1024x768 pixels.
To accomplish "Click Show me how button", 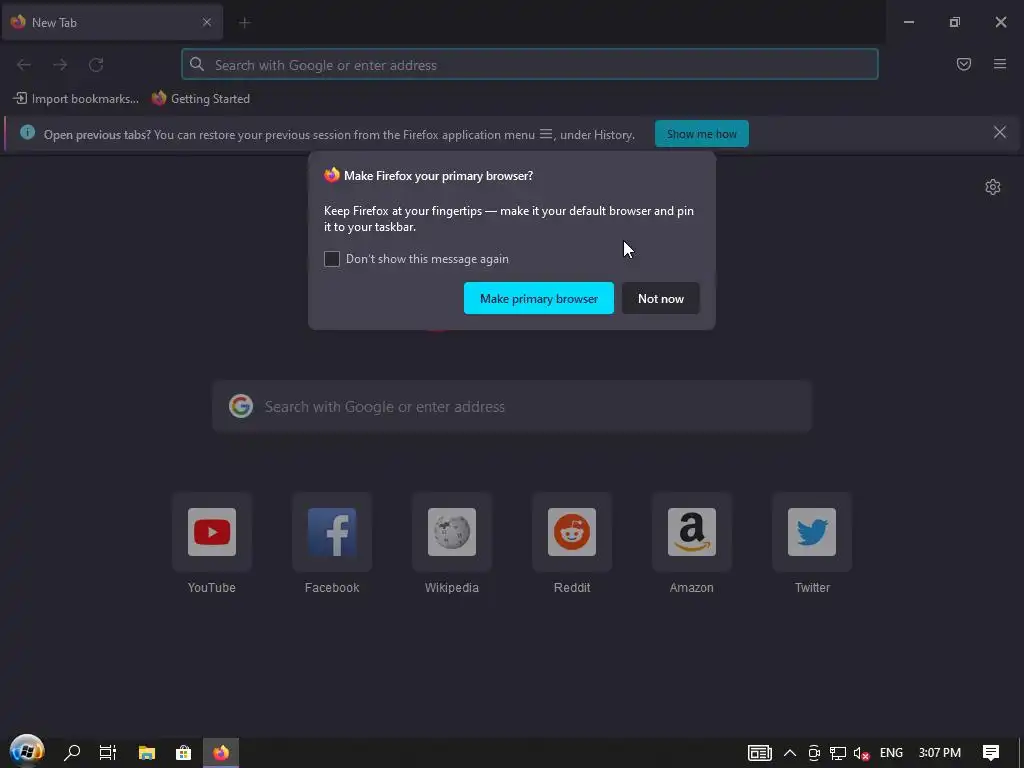I will [x=701, y=134].
